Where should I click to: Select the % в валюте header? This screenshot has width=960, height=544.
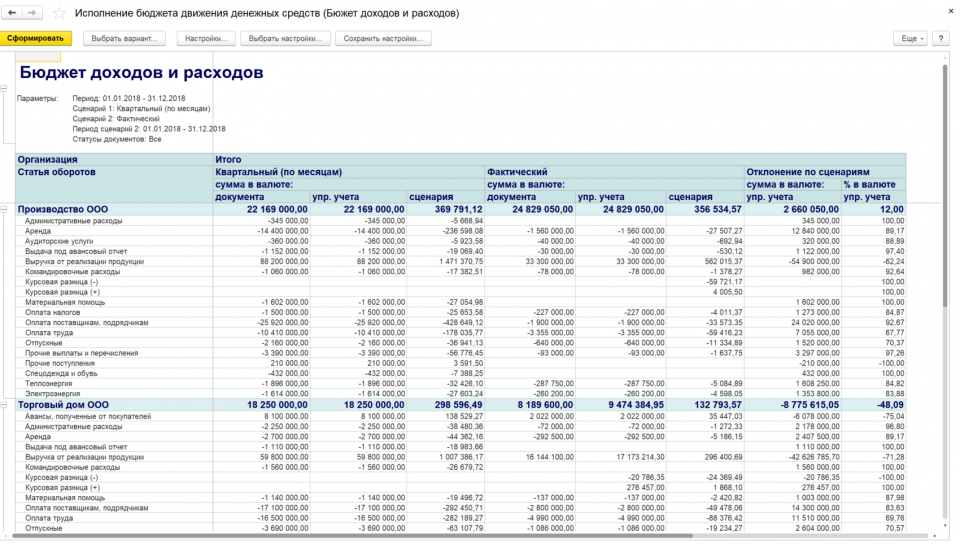[x=874, y=184]
